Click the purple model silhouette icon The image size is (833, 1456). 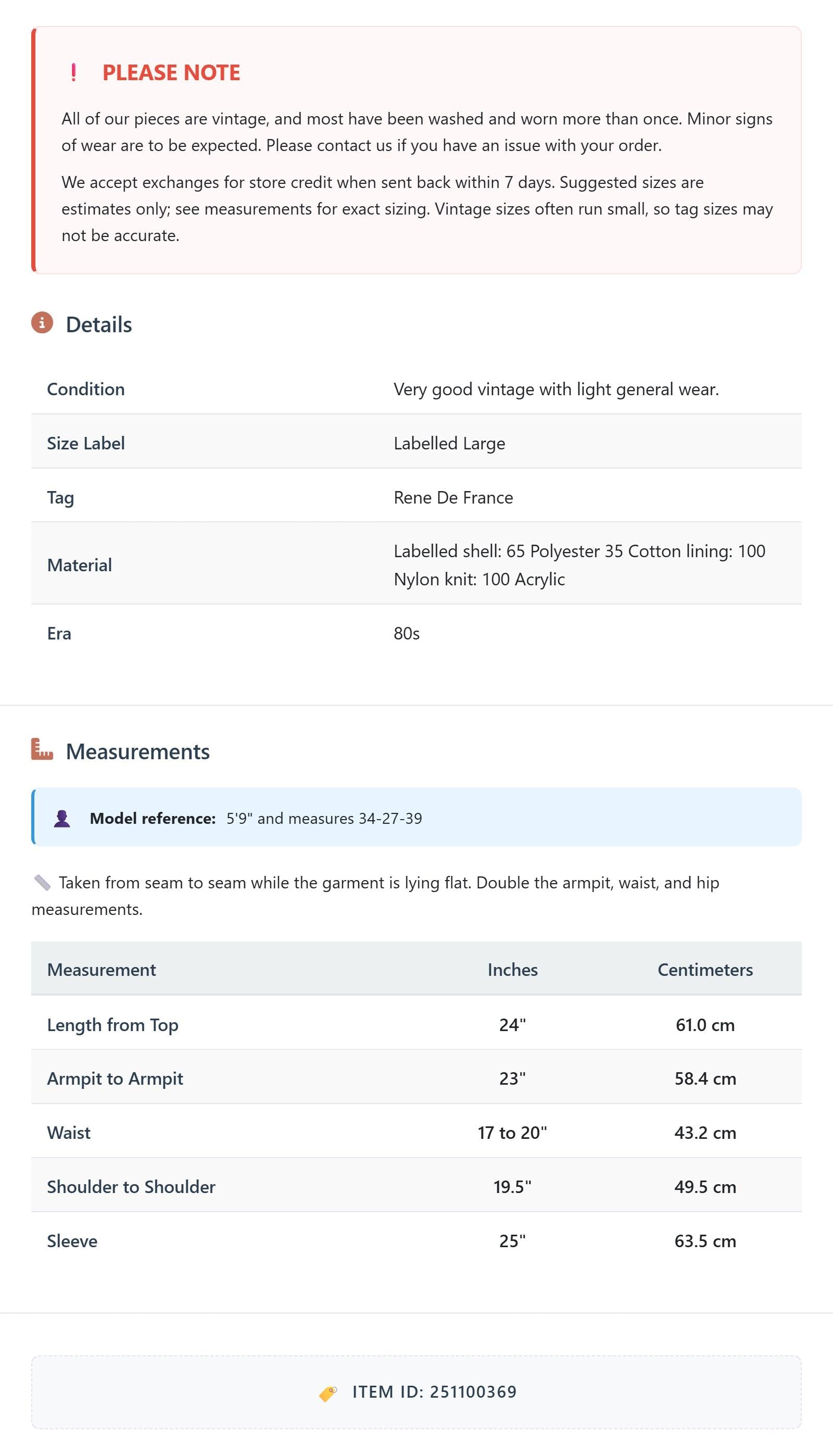(x=62, y=819)
